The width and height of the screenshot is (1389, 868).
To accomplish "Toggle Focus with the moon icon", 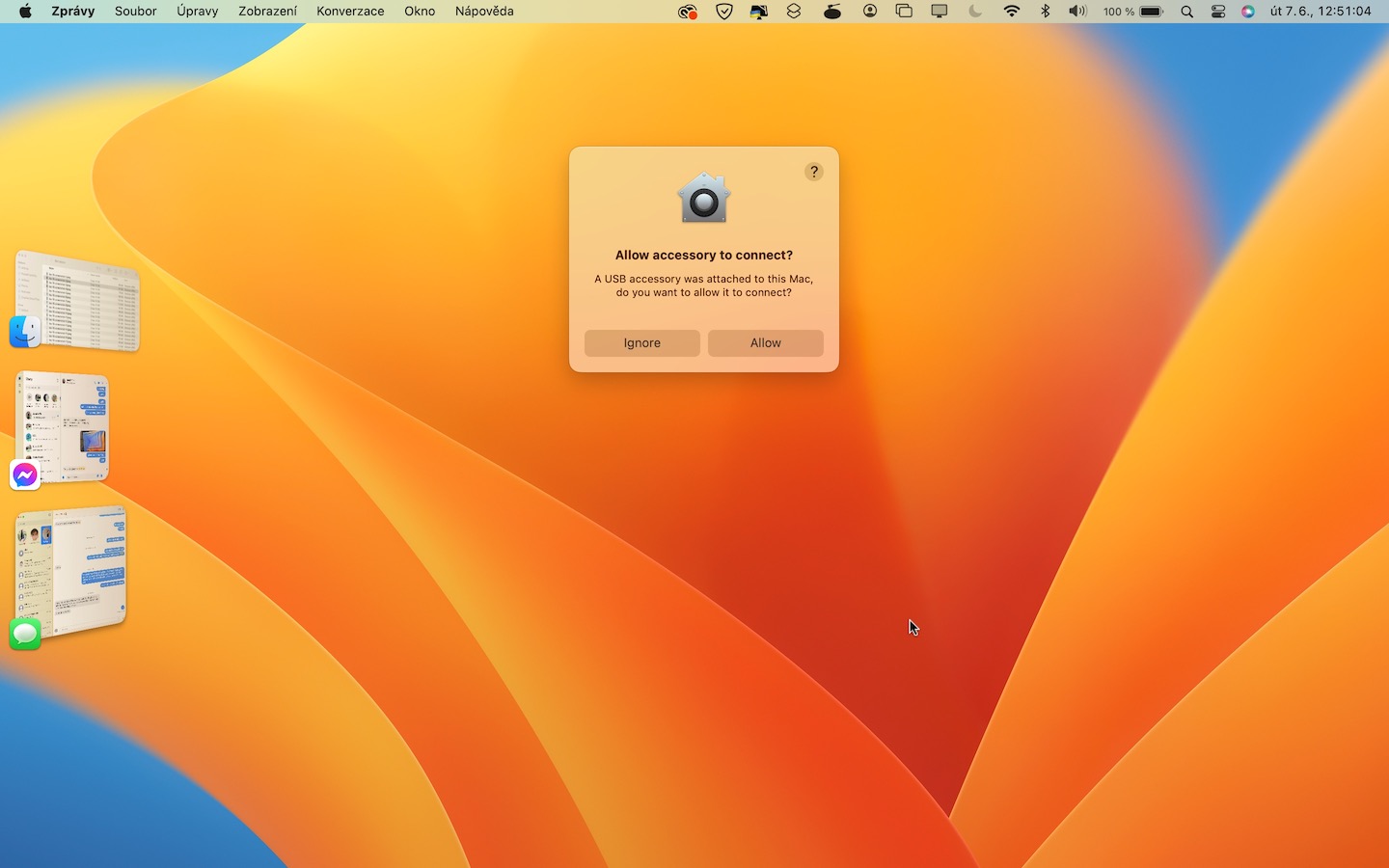I will tap(975, 12).
